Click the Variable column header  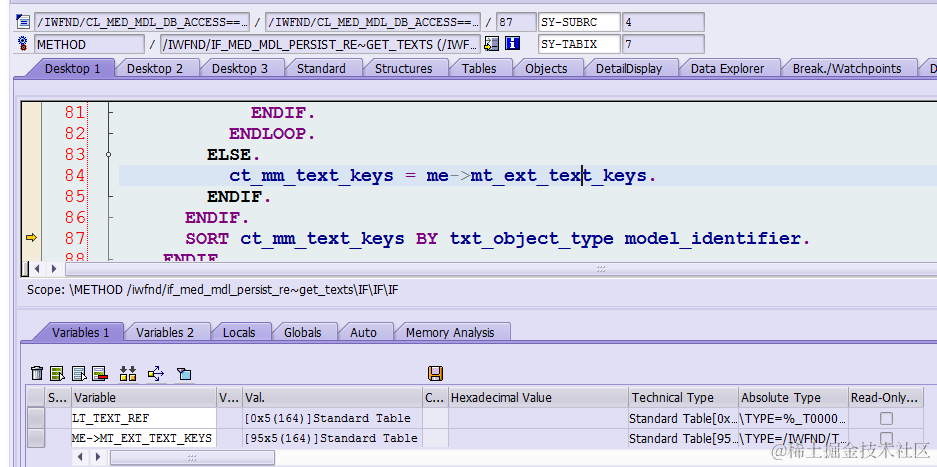pos(144,398)
